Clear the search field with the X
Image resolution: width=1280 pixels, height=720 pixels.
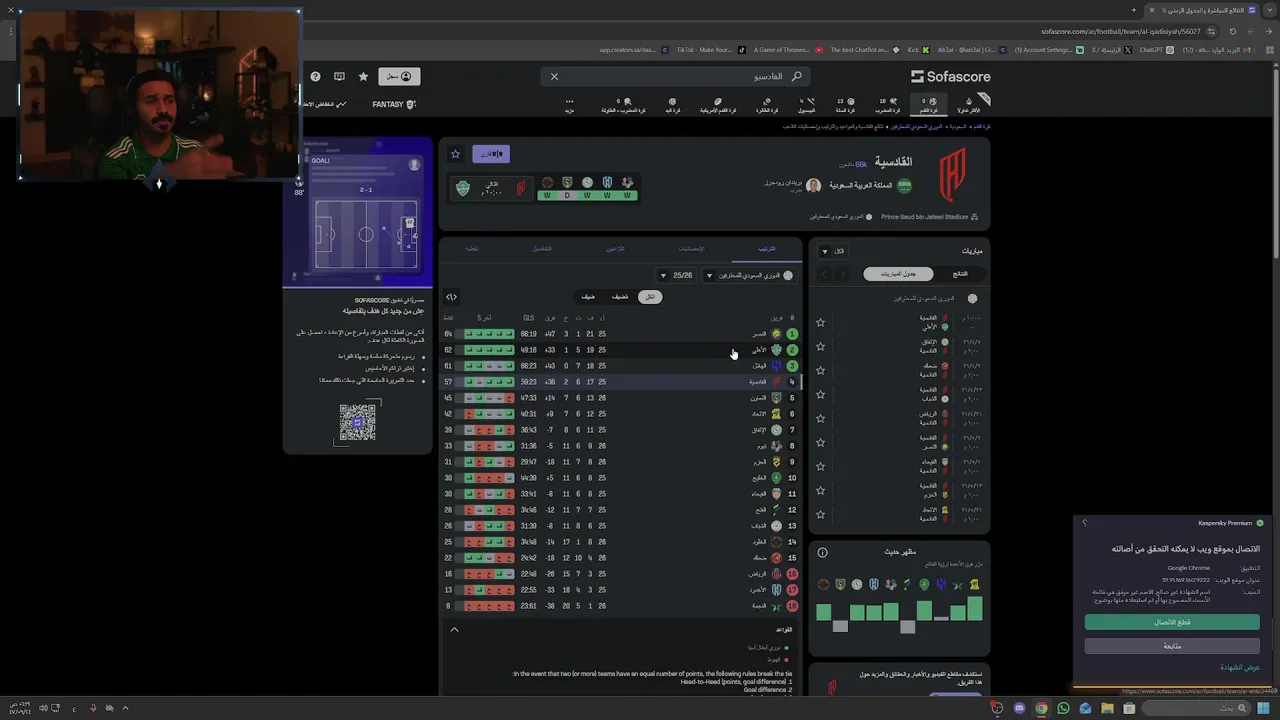click(x=554, y=76)
